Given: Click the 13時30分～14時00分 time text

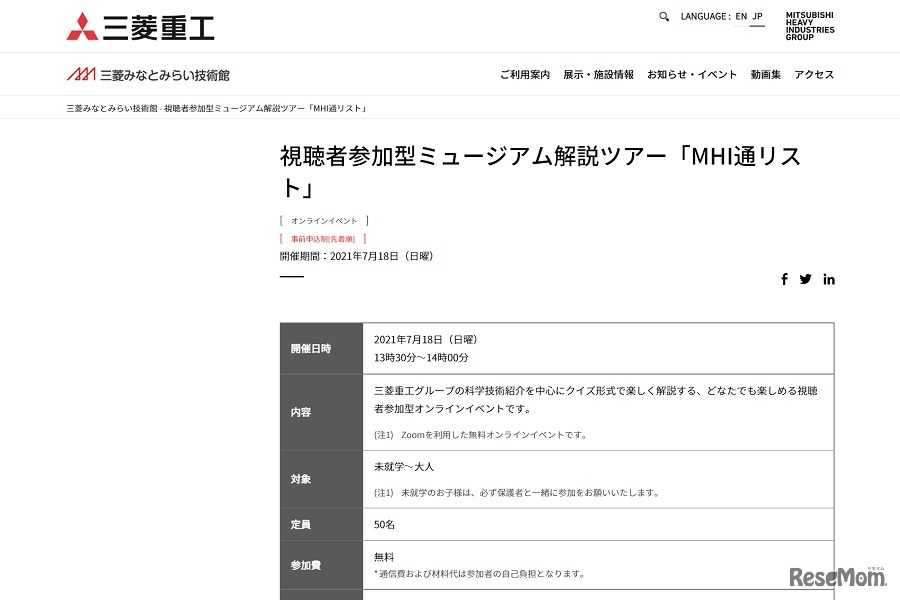Looking at the screenshot, I should pyautogui.click(x=421, y=358).
